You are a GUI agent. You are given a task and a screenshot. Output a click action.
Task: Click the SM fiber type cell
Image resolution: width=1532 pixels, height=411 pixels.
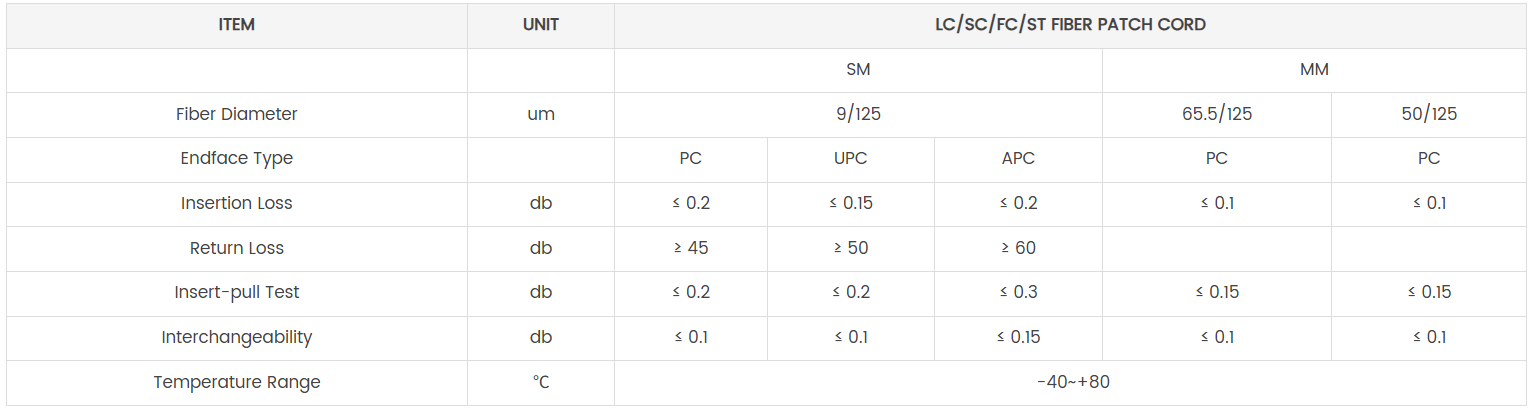point(858,70)
